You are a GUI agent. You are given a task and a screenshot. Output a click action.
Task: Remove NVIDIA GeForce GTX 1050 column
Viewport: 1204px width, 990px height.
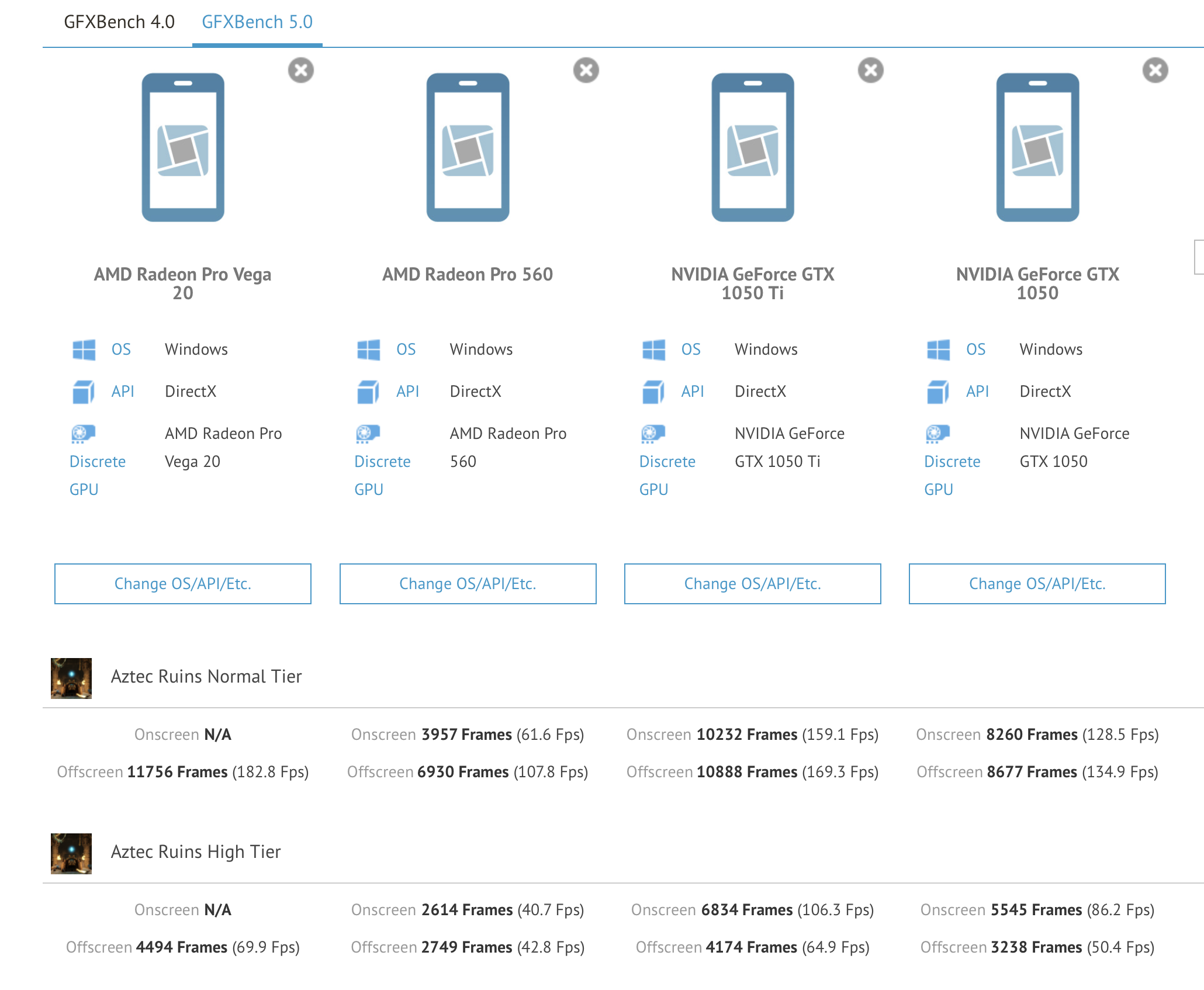tap(1155, 70)
